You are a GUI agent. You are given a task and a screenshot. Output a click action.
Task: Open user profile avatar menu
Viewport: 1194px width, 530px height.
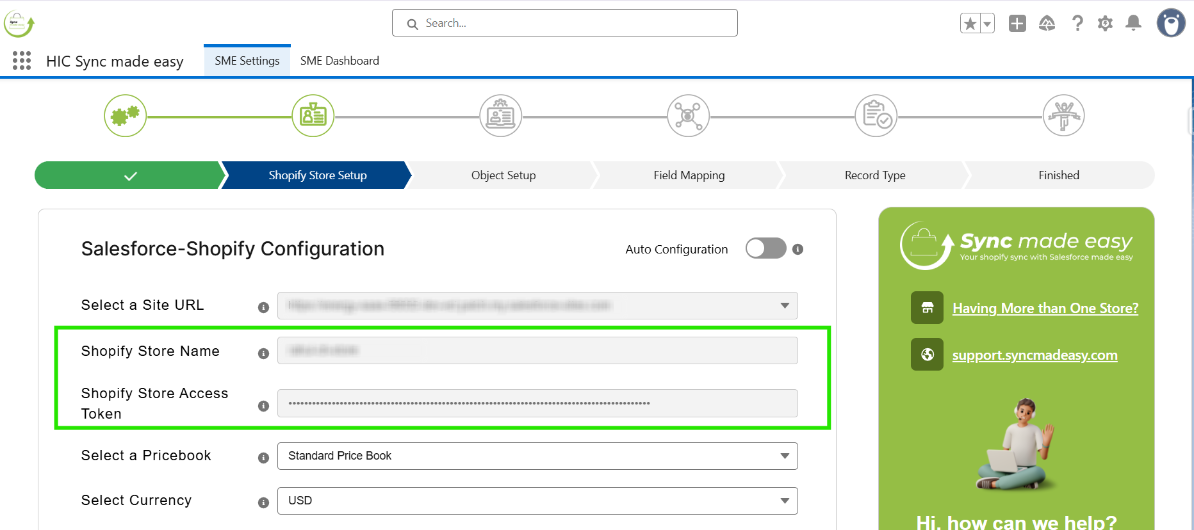pos(1170,24)
